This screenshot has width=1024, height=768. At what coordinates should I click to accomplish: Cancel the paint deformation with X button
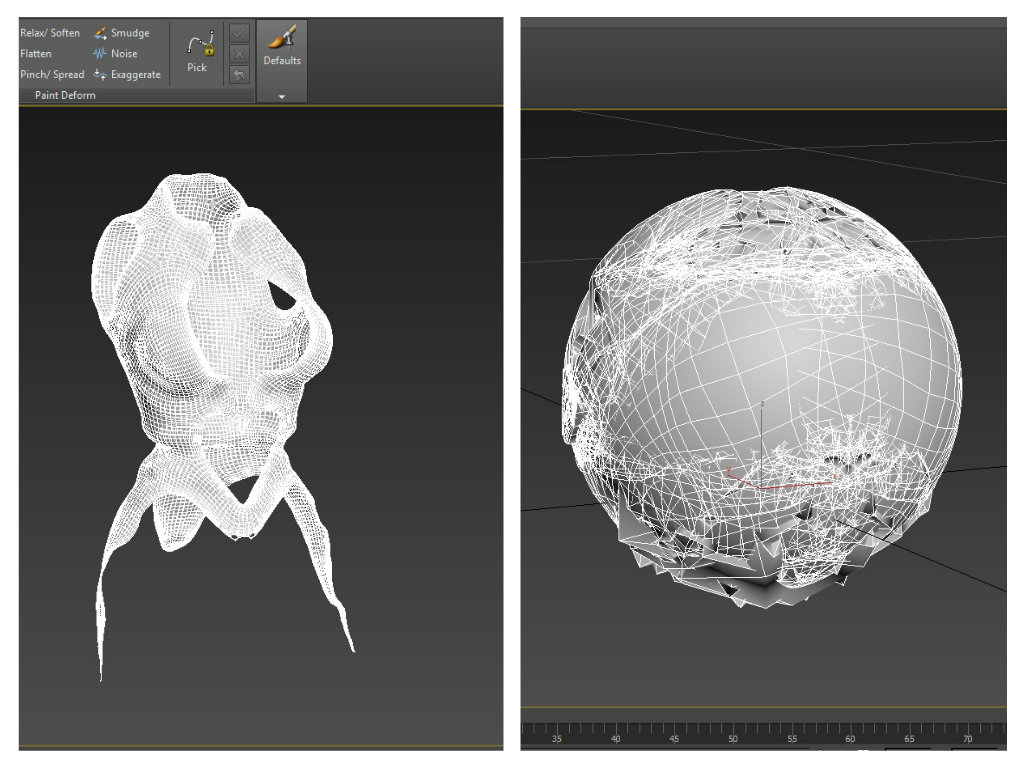(239, 54)
